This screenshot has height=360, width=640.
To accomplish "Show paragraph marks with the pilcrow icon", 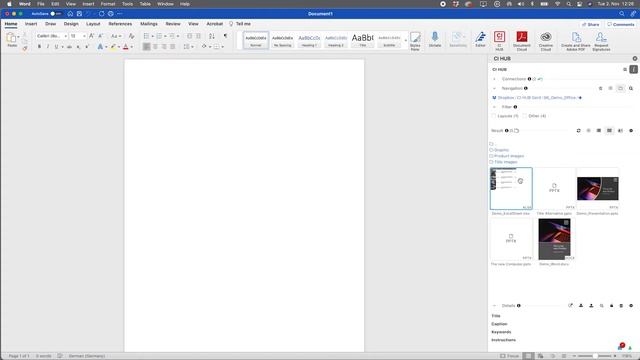I will pos(225,36).
